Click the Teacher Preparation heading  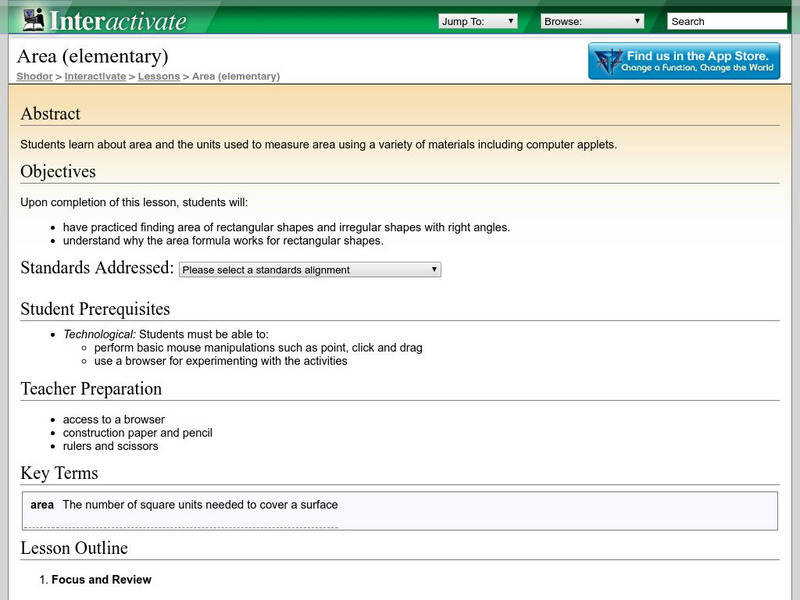tap(91, 389)
